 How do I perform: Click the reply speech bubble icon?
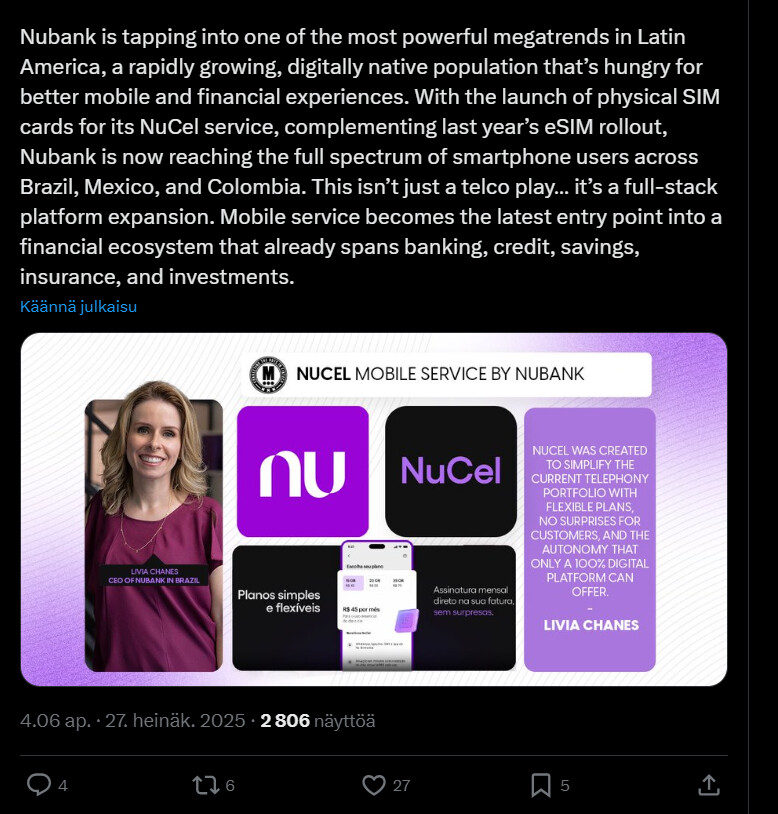point(38,785)
